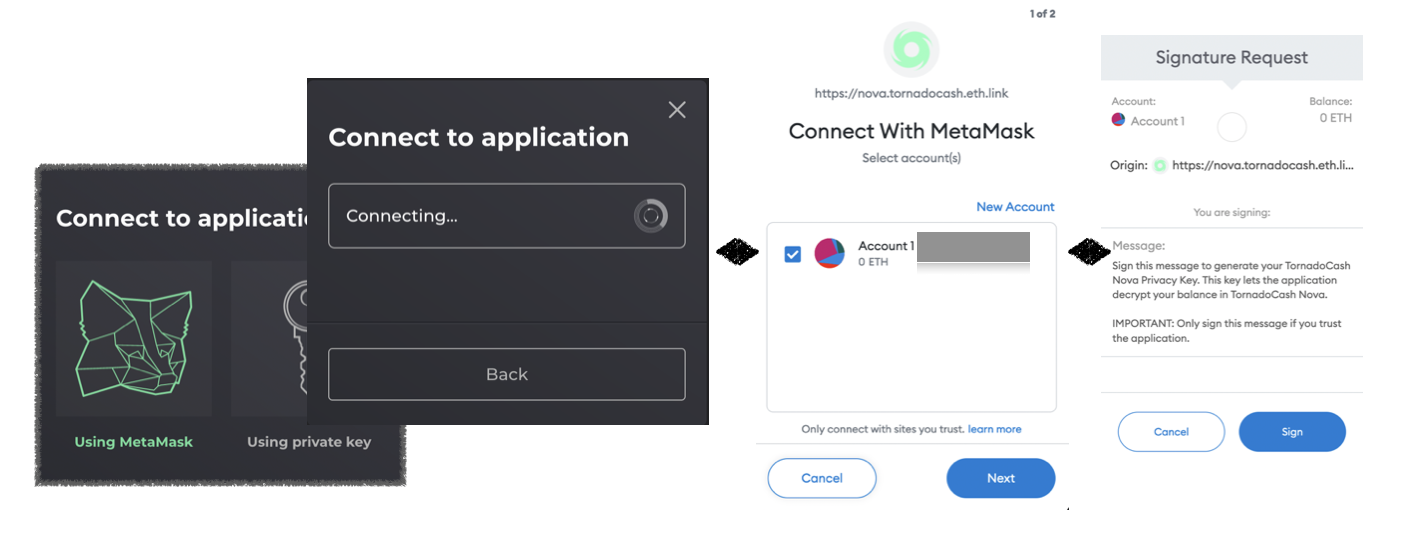Click the Using private key label

coord(309,442)
